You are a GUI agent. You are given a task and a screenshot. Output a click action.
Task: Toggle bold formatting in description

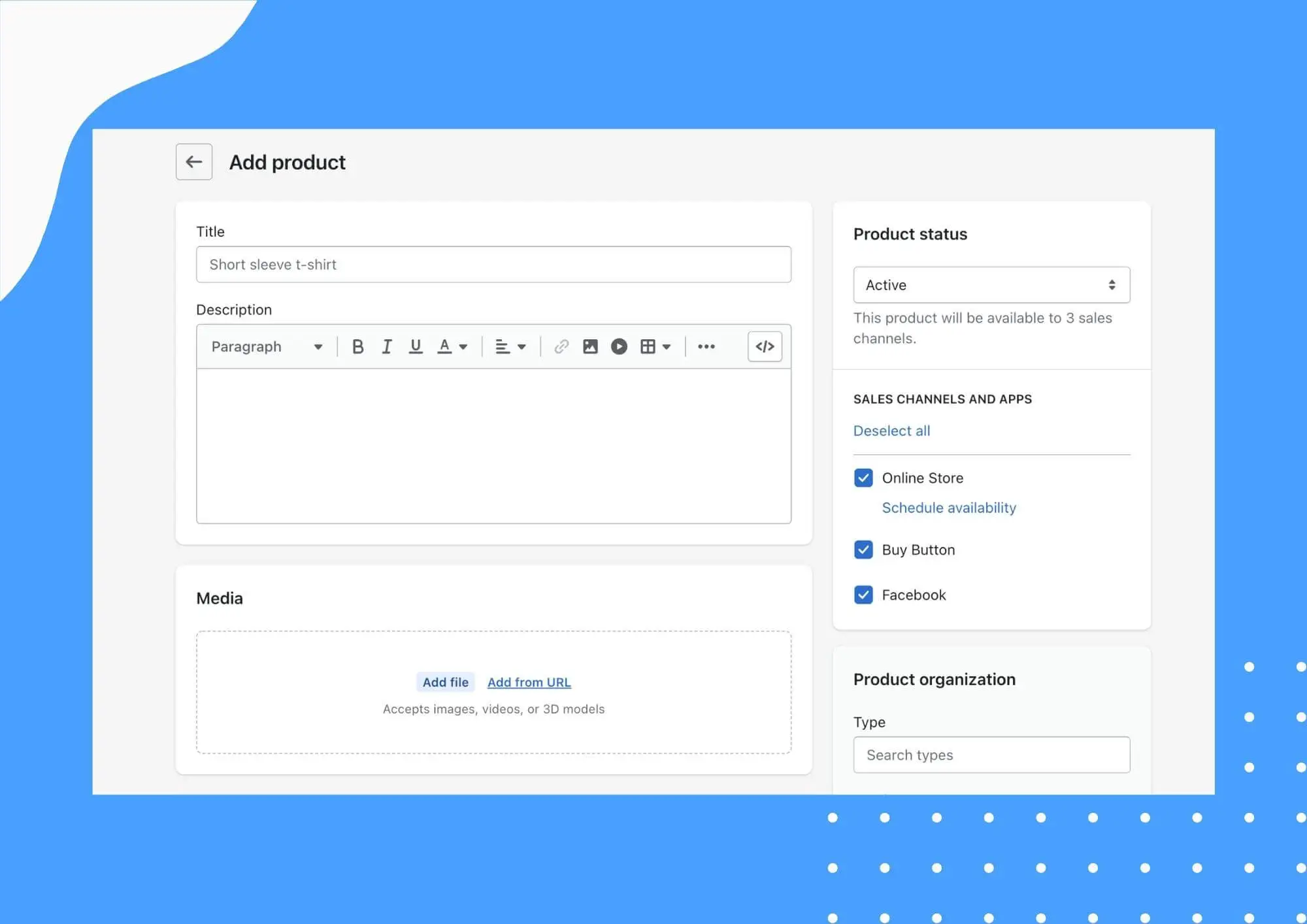point(357,346)
